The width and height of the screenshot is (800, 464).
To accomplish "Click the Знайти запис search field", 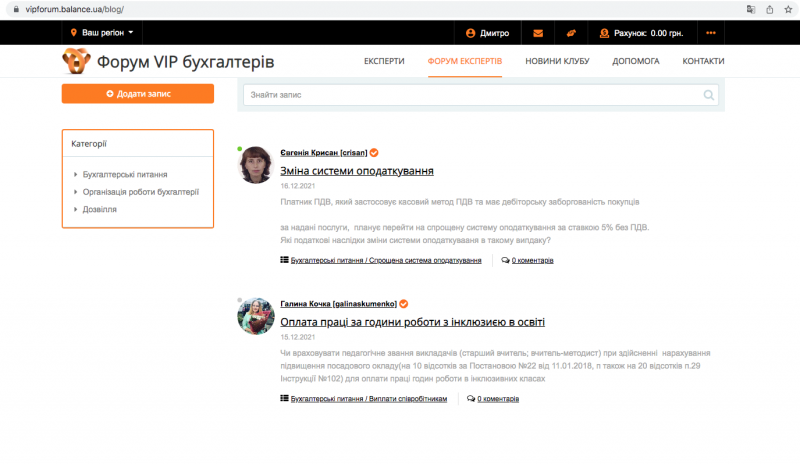I will (x=481, y=95).
